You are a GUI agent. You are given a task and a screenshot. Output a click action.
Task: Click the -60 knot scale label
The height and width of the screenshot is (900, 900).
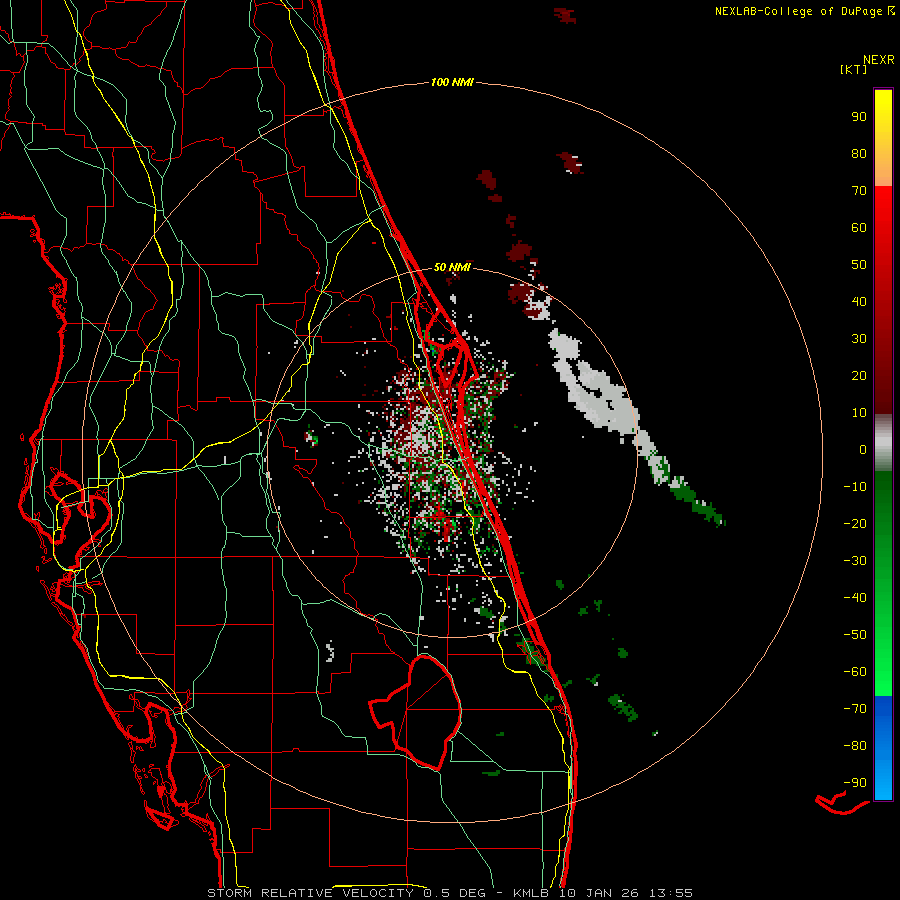pos(855,672)
